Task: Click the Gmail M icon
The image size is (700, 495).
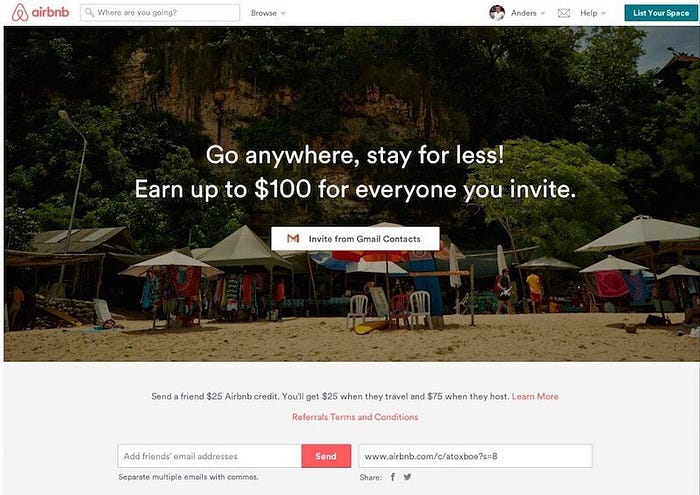Action: pos(293,238)
